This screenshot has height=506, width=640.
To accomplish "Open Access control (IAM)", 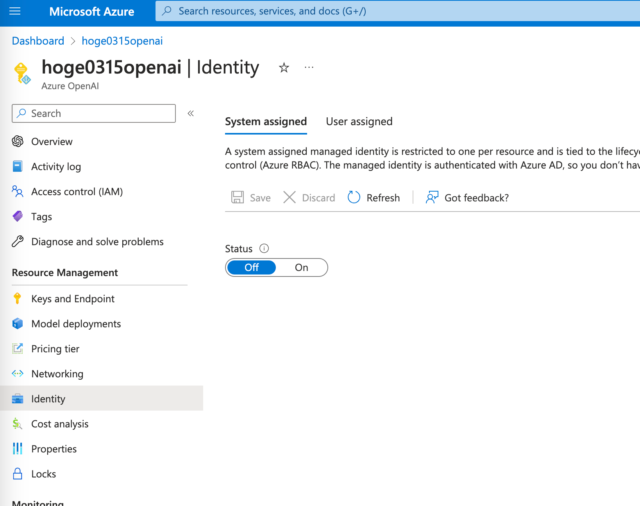I will (x=77, y=191).
